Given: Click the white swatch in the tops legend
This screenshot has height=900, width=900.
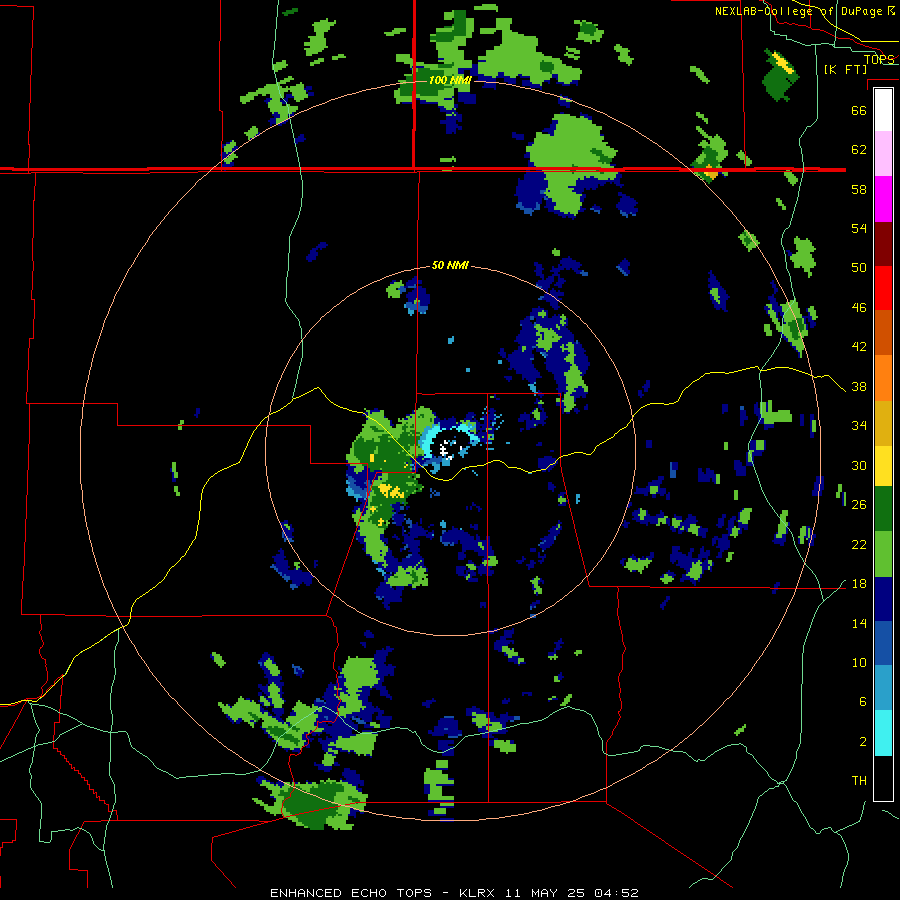Looking at the screenshot, I should [883, 110].
